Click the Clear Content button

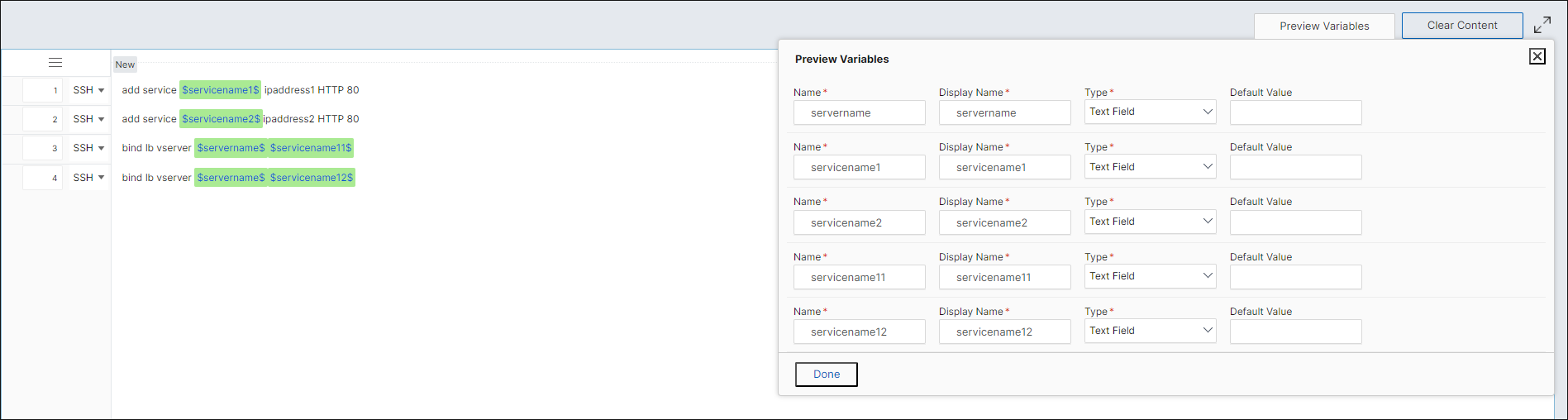(1462, 26)
